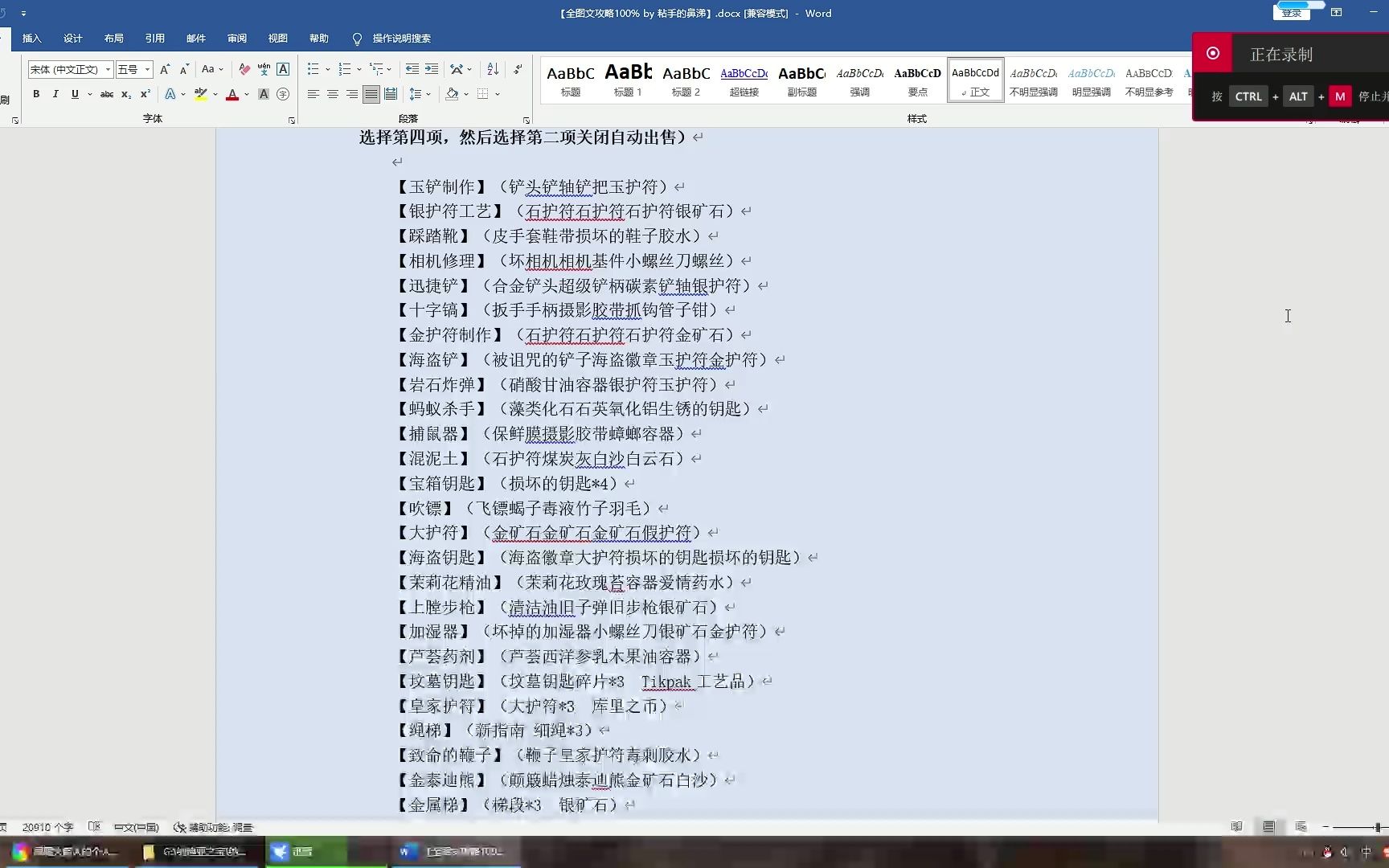The image size is (1389, 868).
Task: Apply 标题 2 style
Action: 686,80
